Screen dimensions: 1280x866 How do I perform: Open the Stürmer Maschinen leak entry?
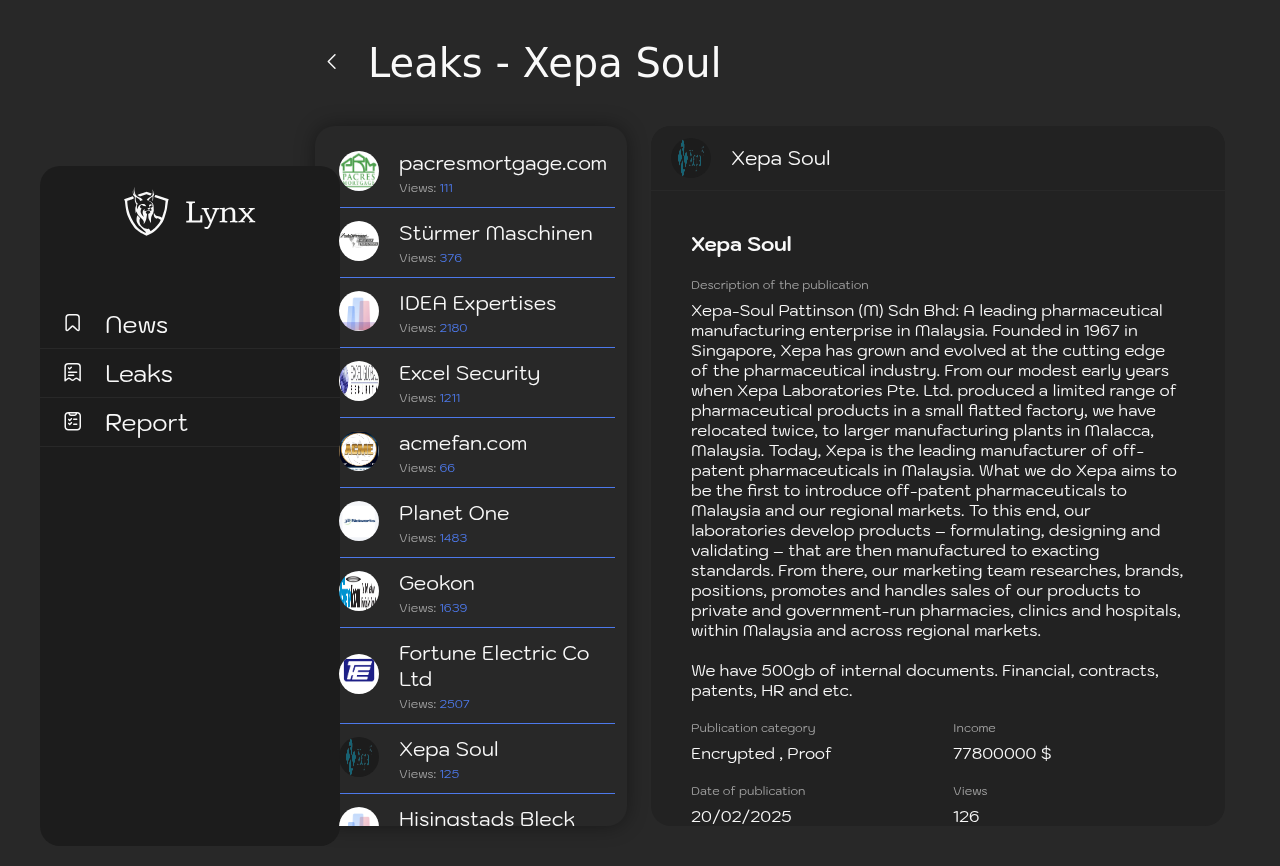click(477, 242)
